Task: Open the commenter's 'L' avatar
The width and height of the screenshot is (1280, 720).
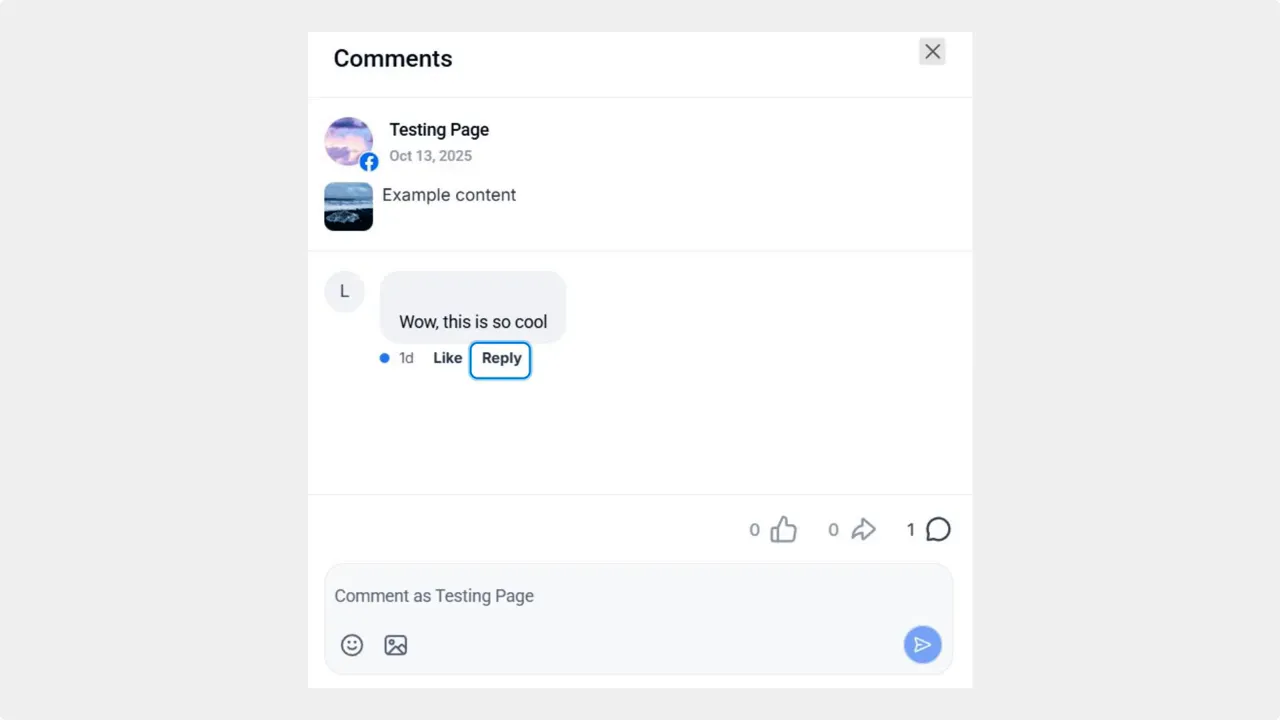Action: click(344, 291)
